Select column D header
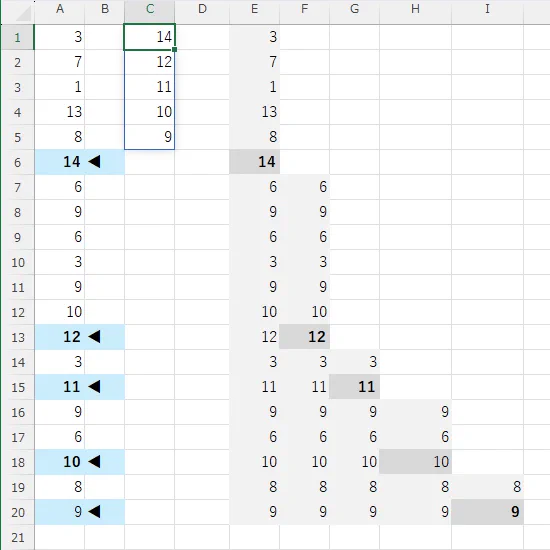 click(x=202, y=9)
